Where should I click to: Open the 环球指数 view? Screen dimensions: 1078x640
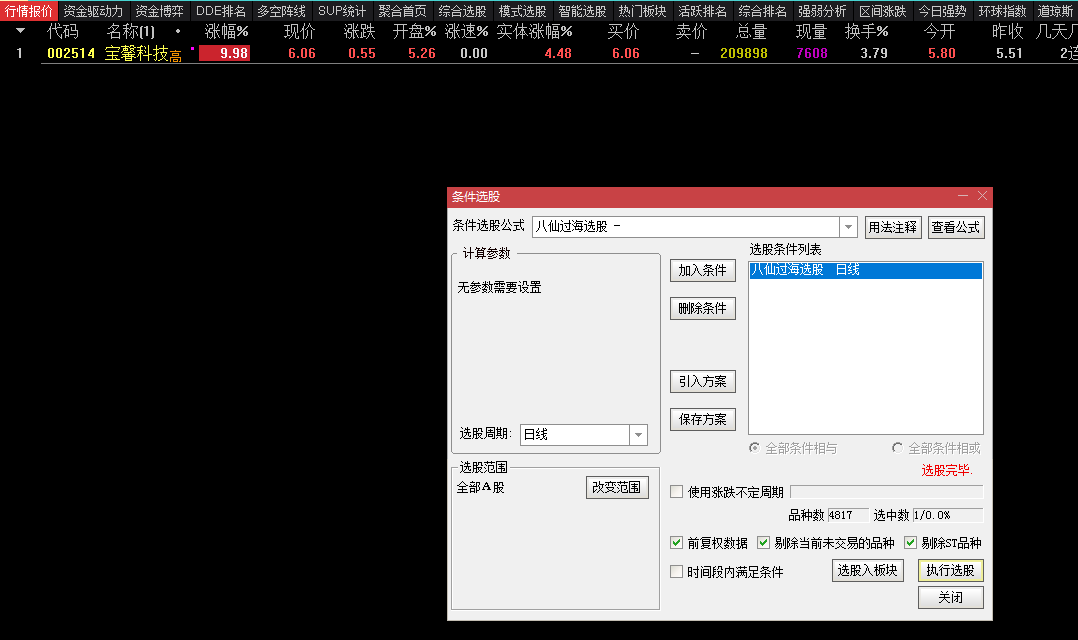click(x=1000, y=10)
